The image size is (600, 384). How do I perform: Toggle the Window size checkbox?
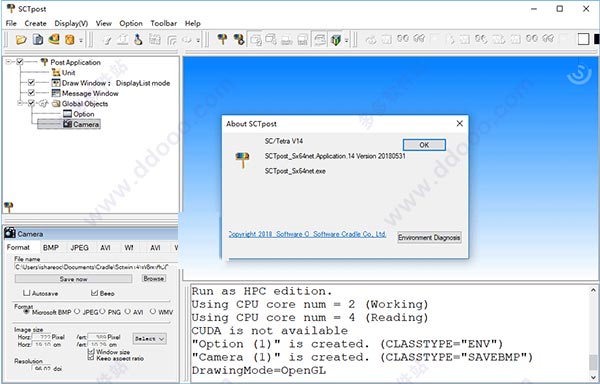tap(91, 351)
